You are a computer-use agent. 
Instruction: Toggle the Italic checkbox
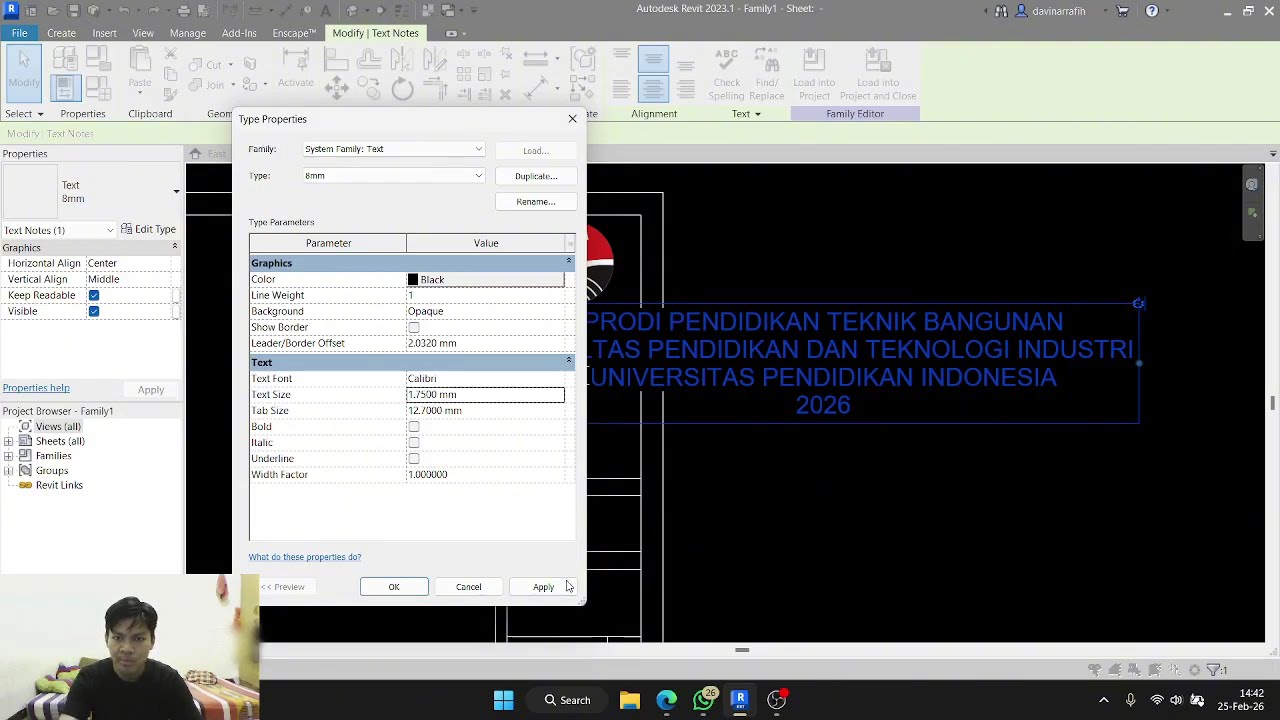click(414, 443)
